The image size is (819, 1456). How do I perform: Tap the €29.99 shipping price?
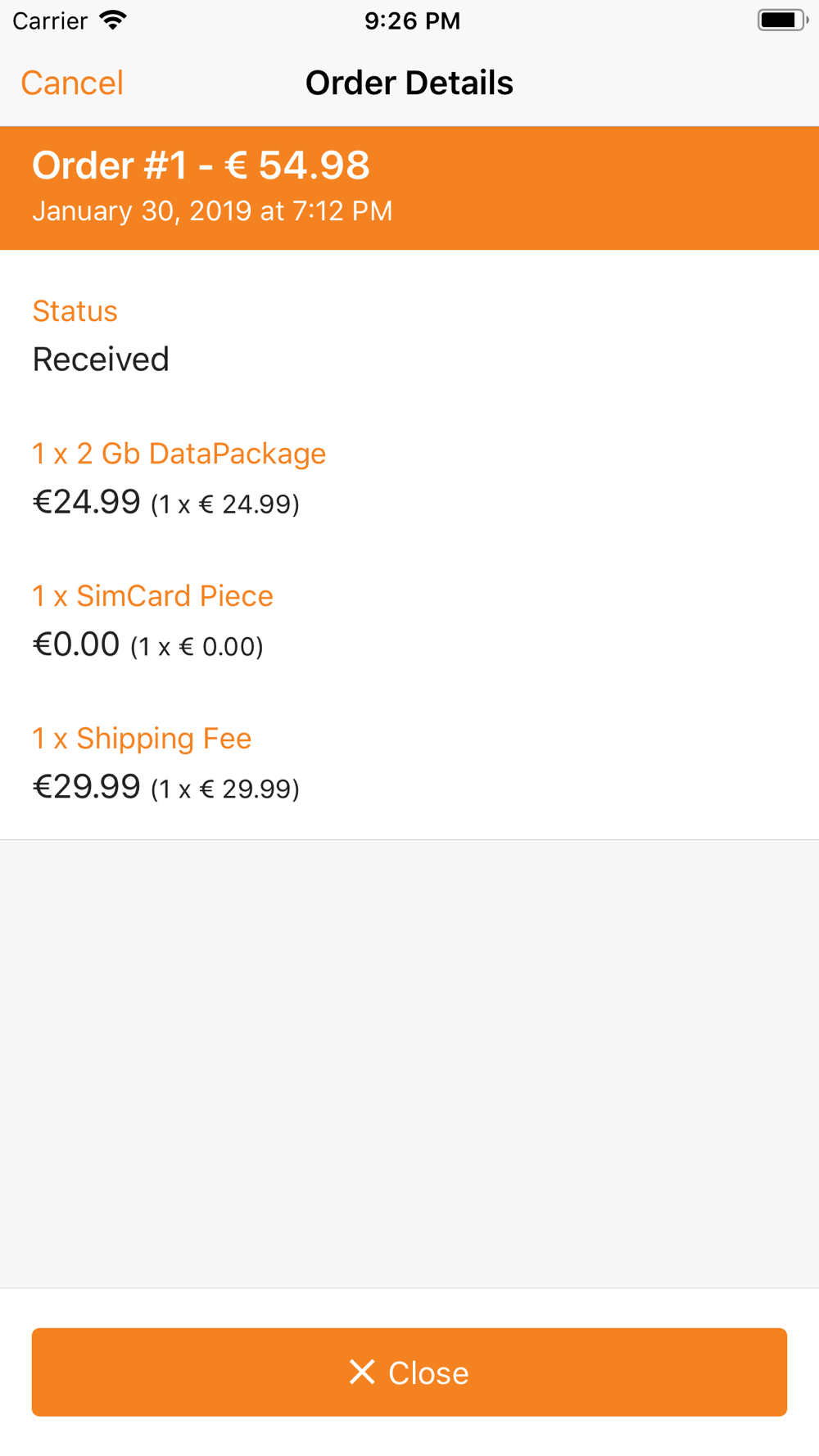point(86,786)
